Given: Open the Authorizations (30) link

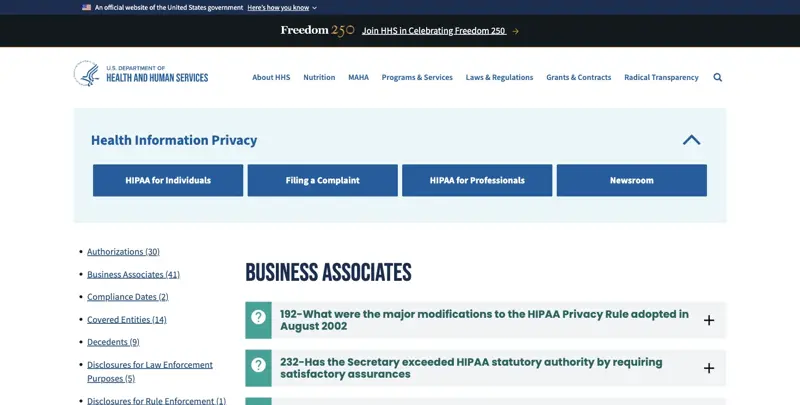Looking at the screenshot, I should pos(123,251).
